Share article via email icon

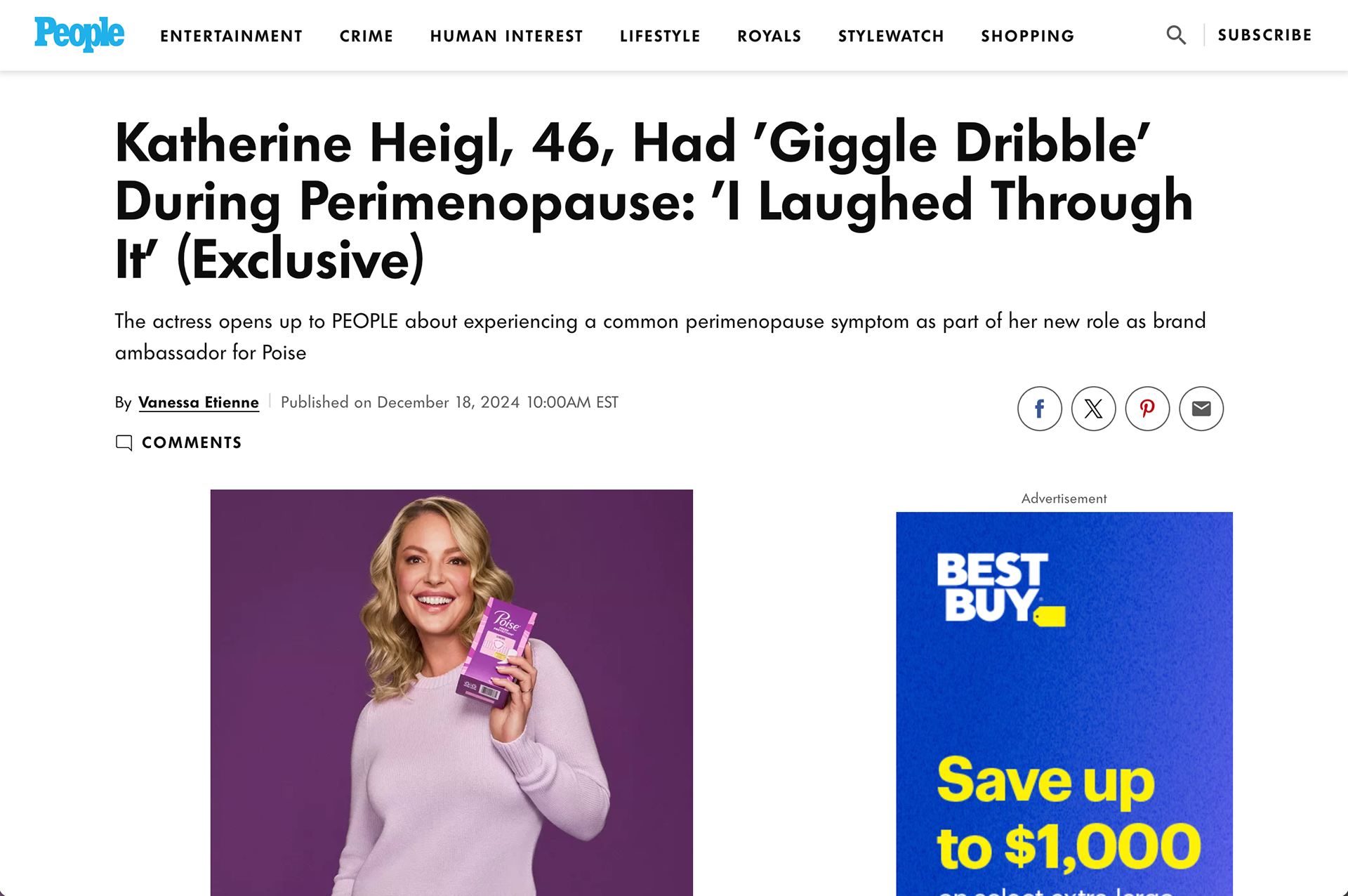tap(1201, 409)
